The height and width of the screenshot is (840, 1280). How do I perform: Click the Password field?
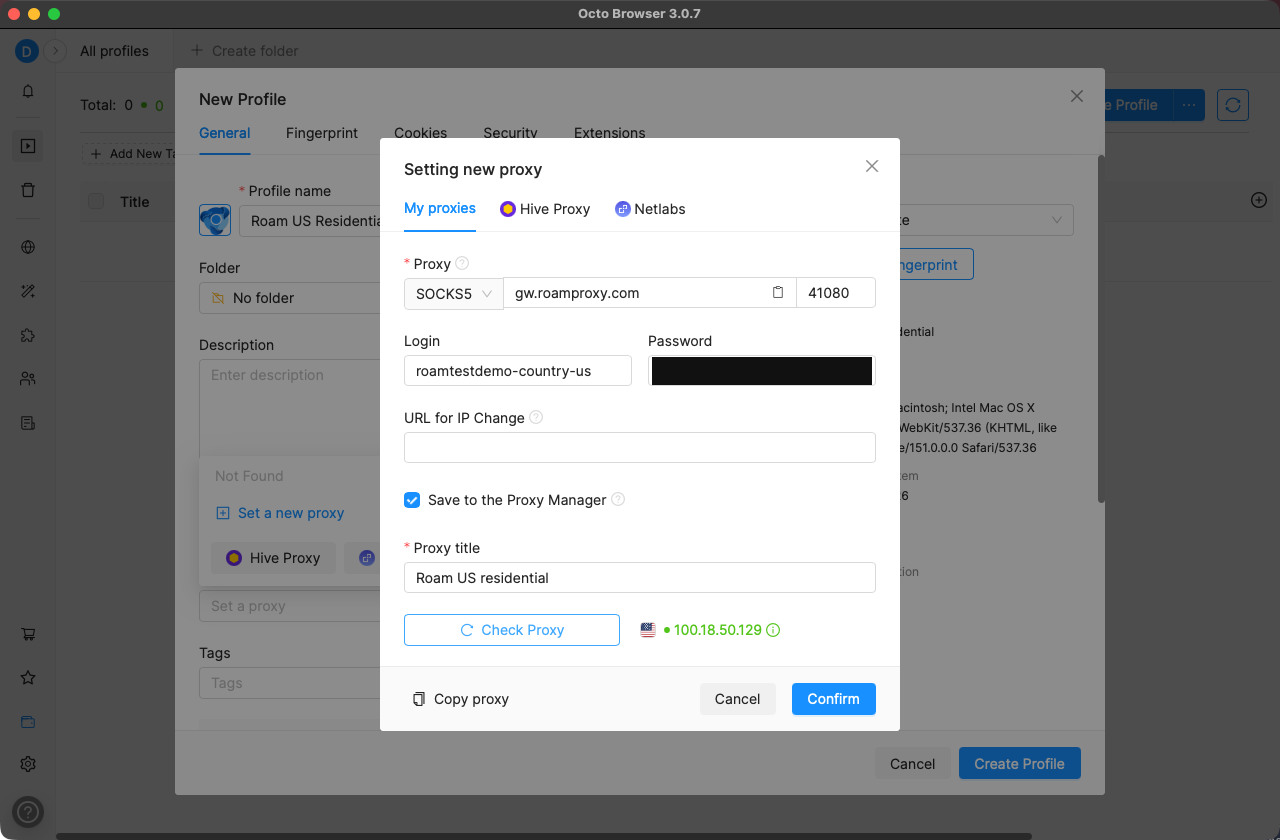click(x=762, y=370)
